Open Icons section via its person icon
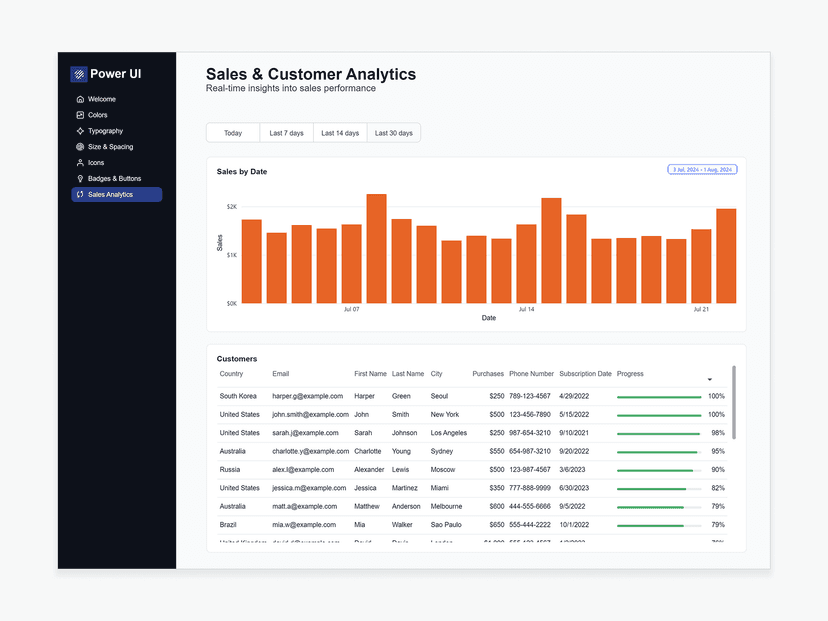This screenshot has width=828, height=621. coord(80,162)
